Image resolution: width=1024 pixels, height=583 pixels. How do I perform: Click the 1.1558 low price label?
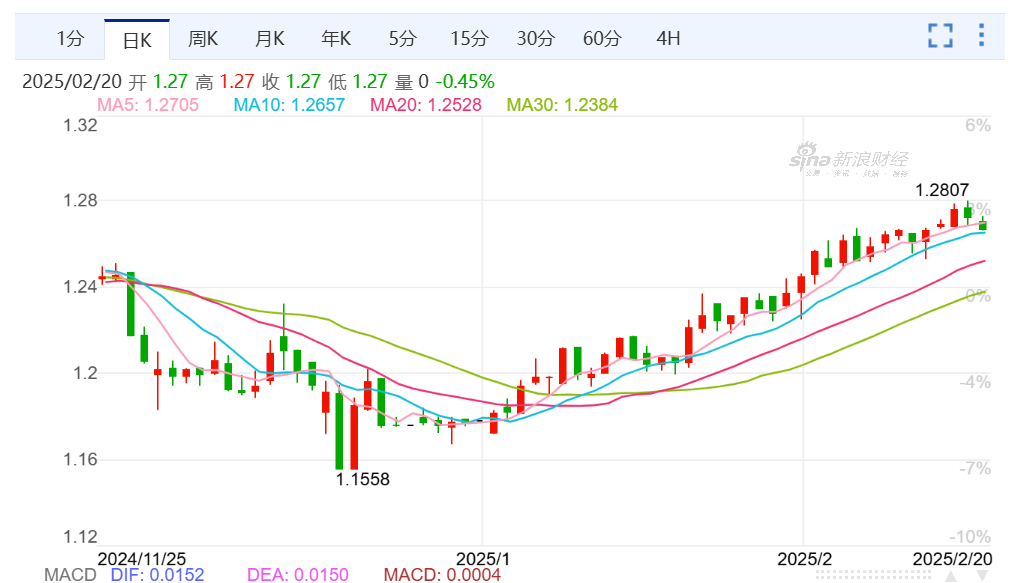362,479
